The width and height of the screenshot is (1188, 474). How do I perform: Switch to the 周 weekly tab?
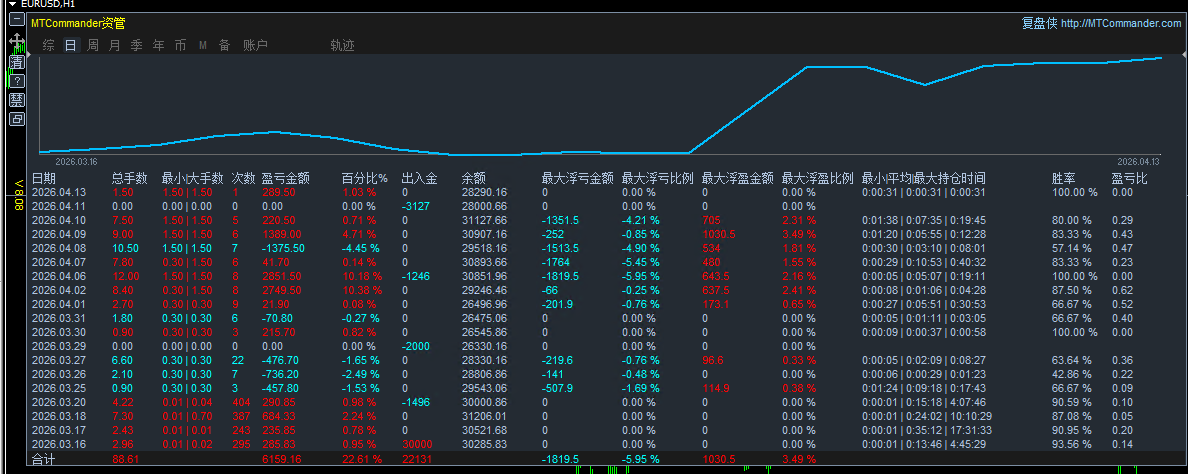[92, 45]
